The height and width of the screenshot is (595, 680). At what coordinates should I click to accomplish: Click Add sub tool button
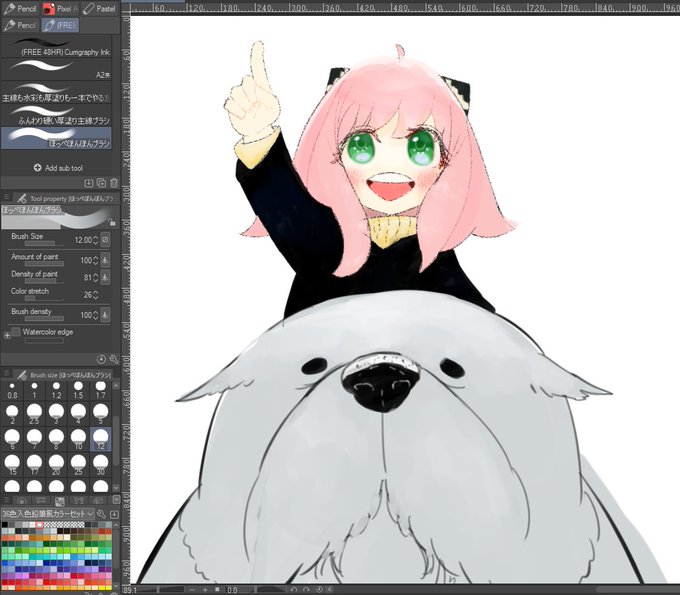[x=58, y=168]
